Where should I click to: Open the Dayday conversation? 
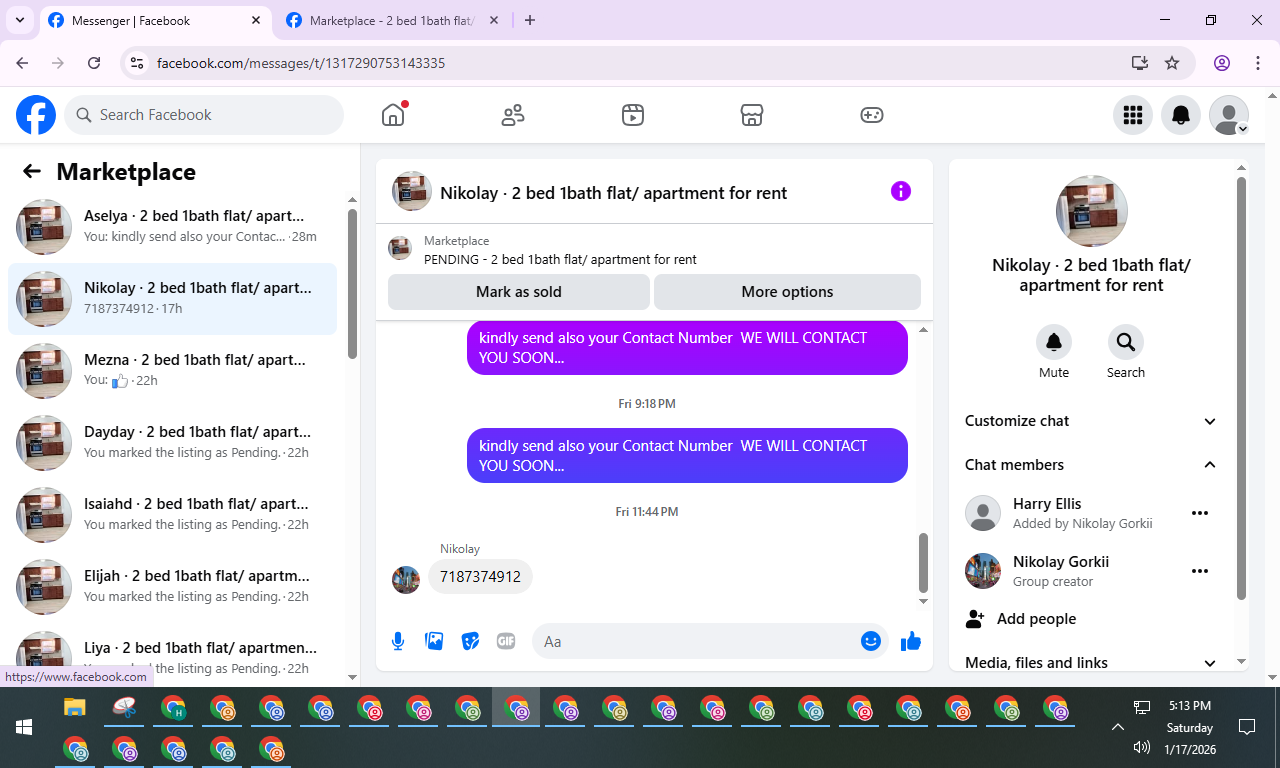tap(173, 443)
